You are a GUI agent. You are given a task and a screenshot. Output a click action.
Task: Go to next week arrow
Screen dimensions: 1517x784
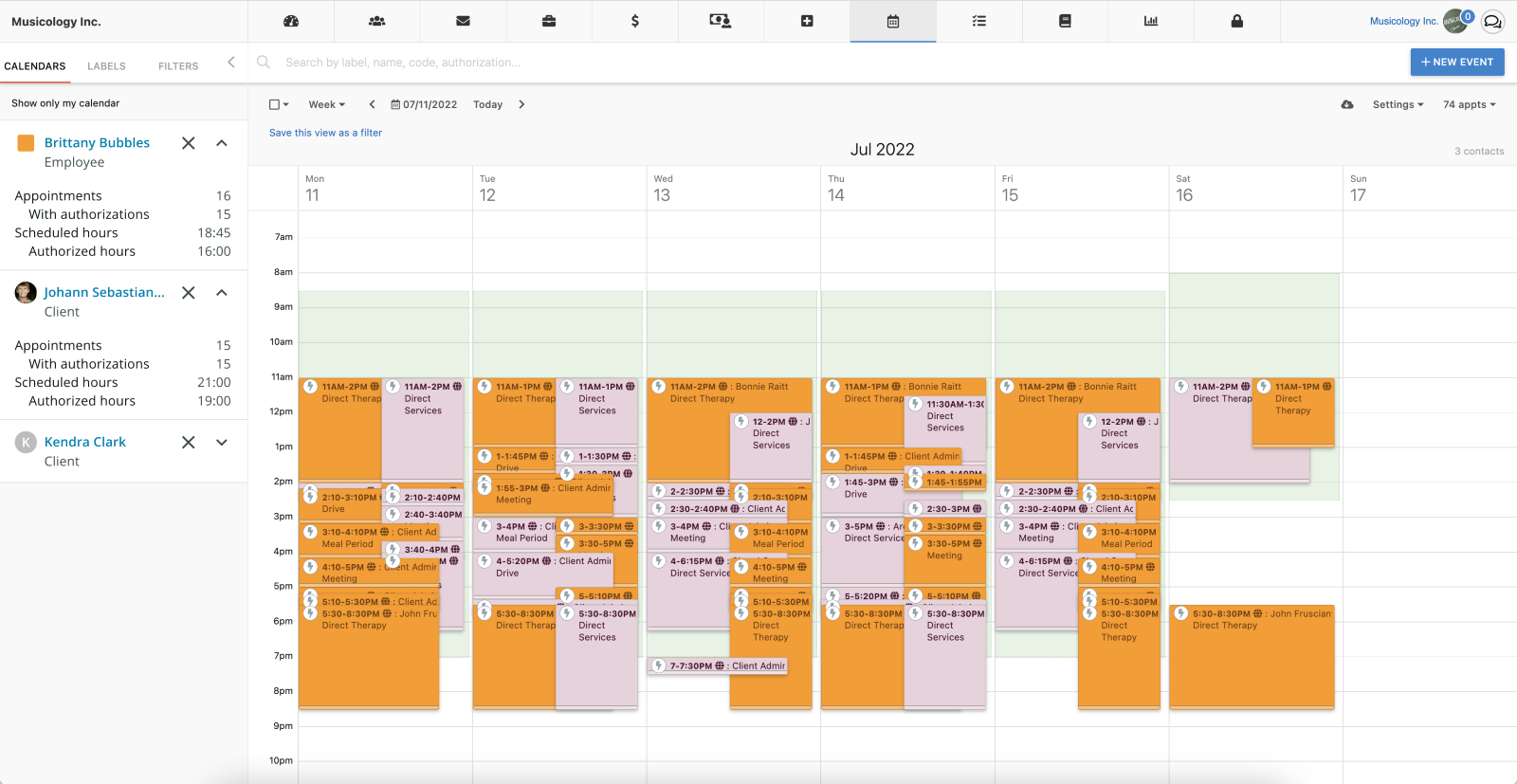(521, 104)
